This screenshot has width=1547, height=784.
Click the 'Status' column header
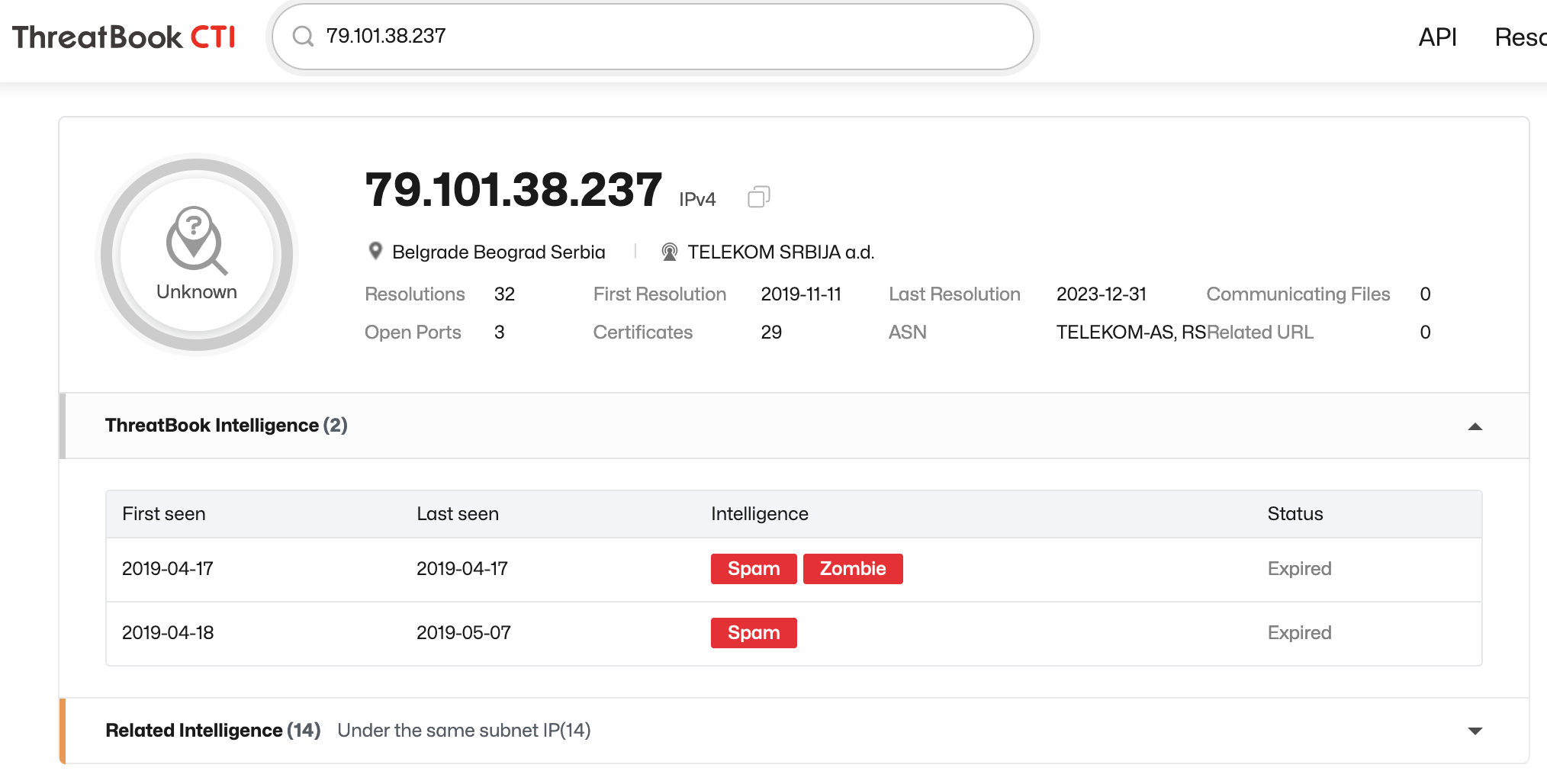(1295, 514)
